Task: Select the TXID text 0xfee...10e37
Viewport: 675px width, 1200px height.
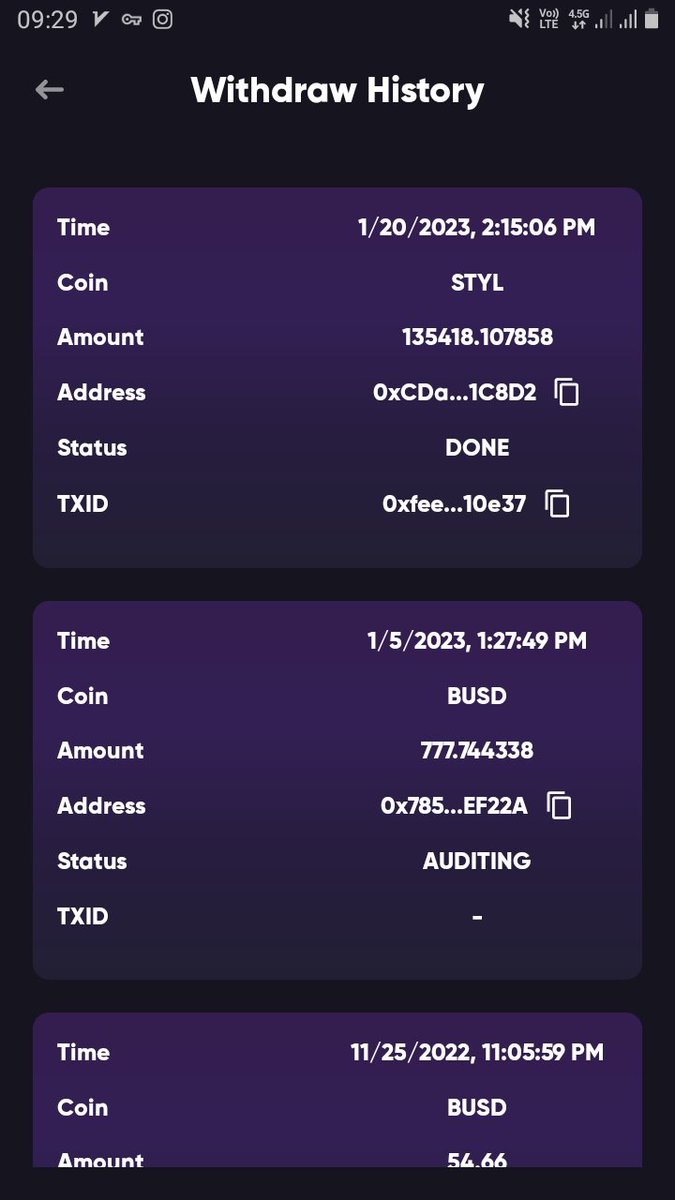Action: click(454, 504)
